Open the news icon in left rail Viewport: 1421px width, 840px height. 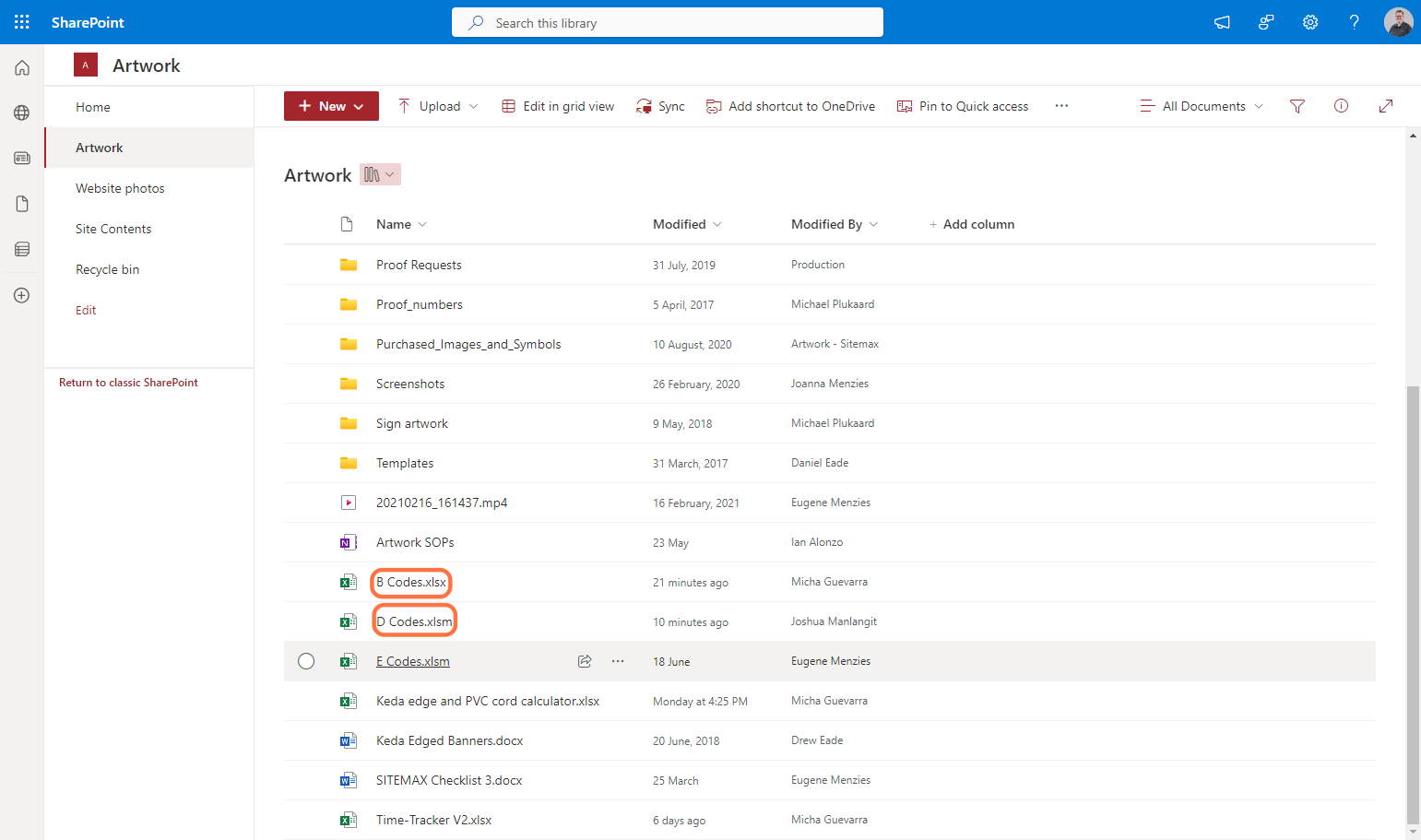22,158
